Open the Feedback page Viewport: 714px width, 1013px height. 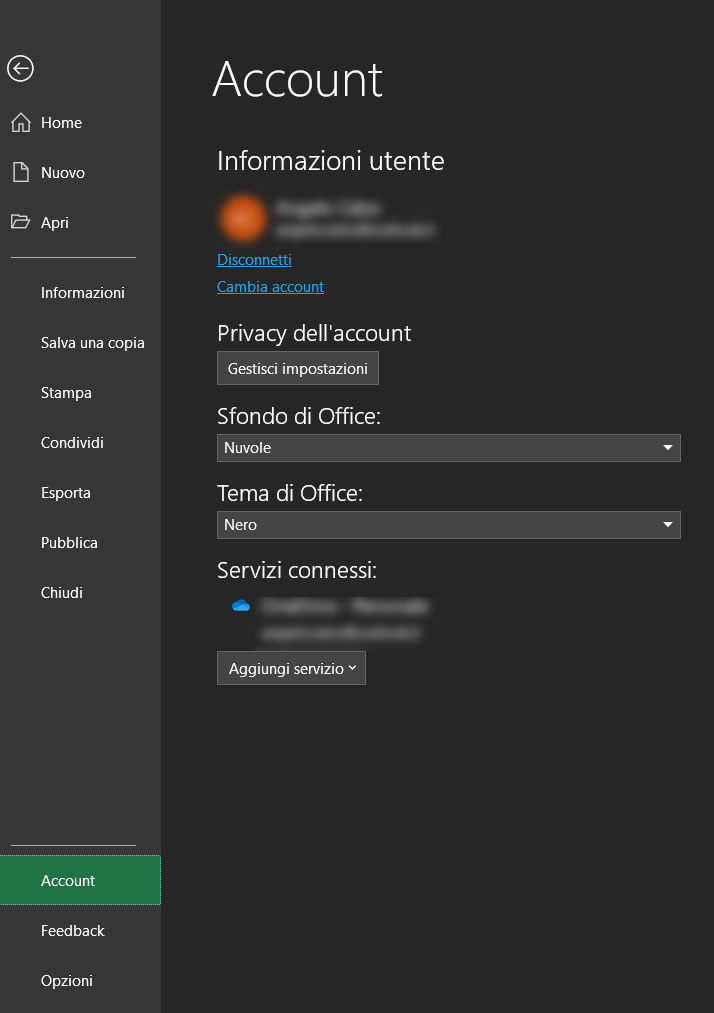click(72, 930)
